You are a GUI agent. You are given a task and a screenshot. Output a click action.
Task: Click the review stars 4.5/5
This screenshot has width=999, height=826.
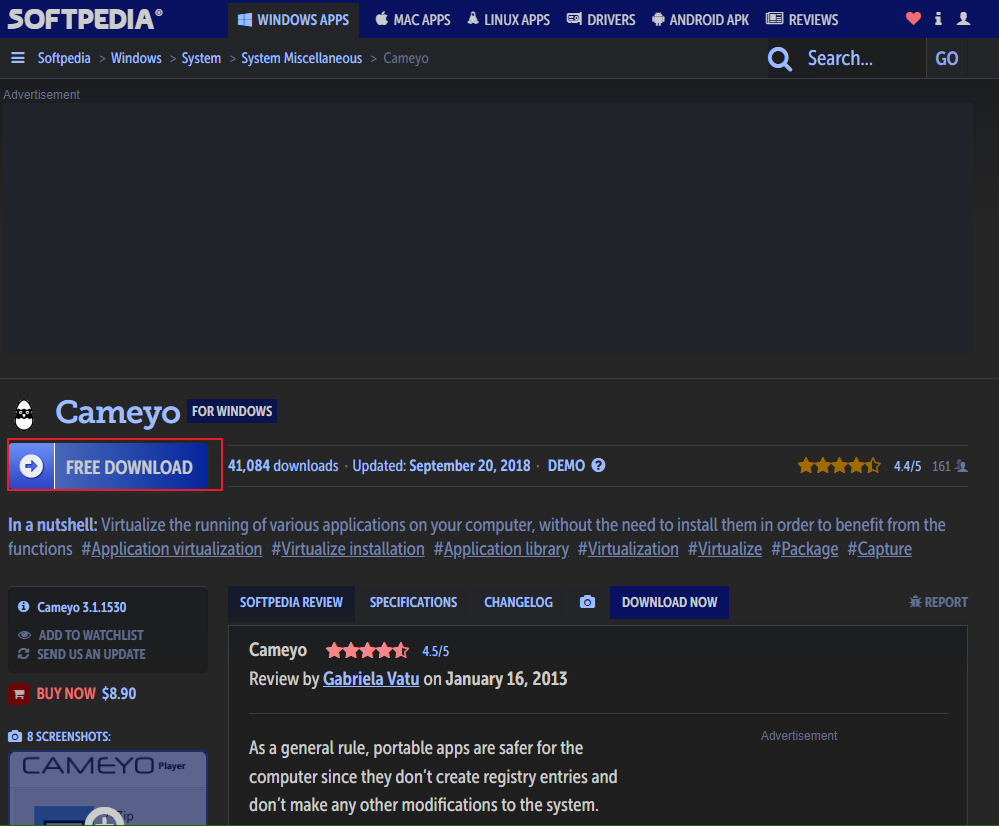click(368, 651)
